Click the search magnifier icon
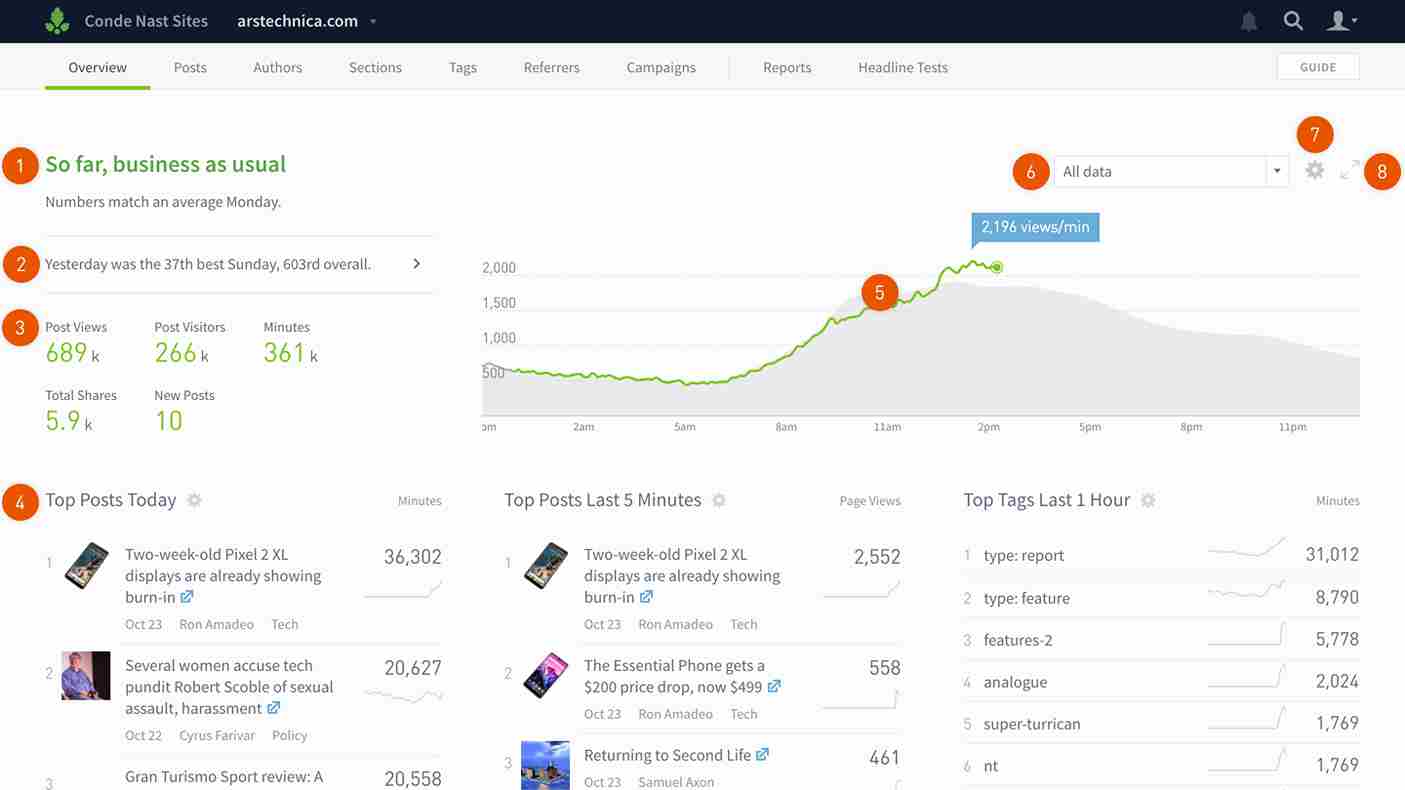 [1293, 19]
